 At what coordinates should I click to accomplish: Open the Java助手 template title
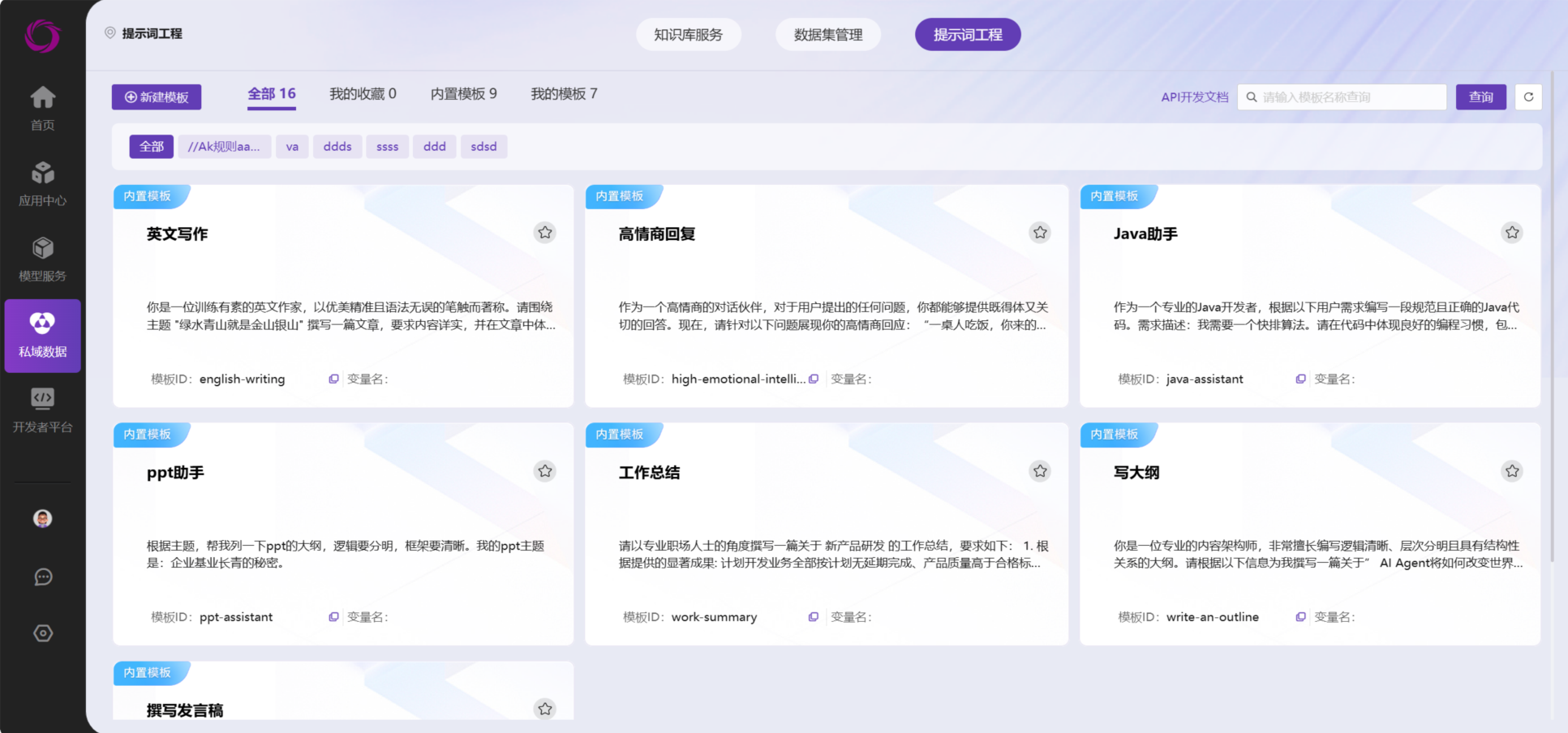[x=1145, y=234]
